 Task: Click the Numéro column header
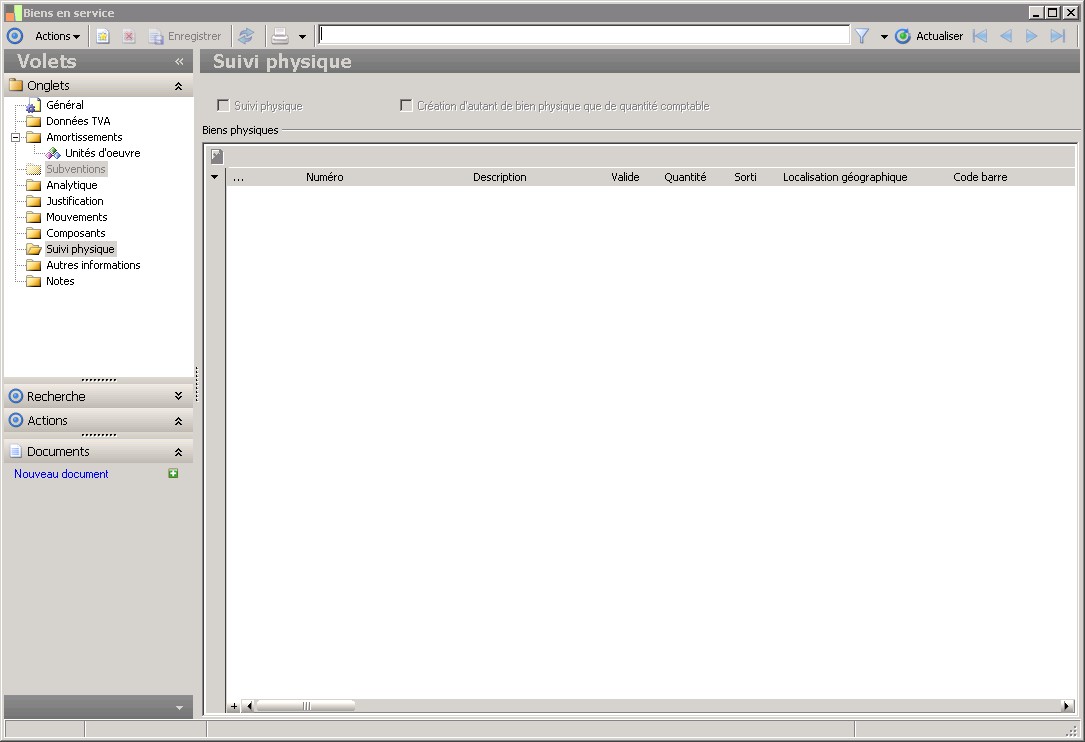coord(325,177)
